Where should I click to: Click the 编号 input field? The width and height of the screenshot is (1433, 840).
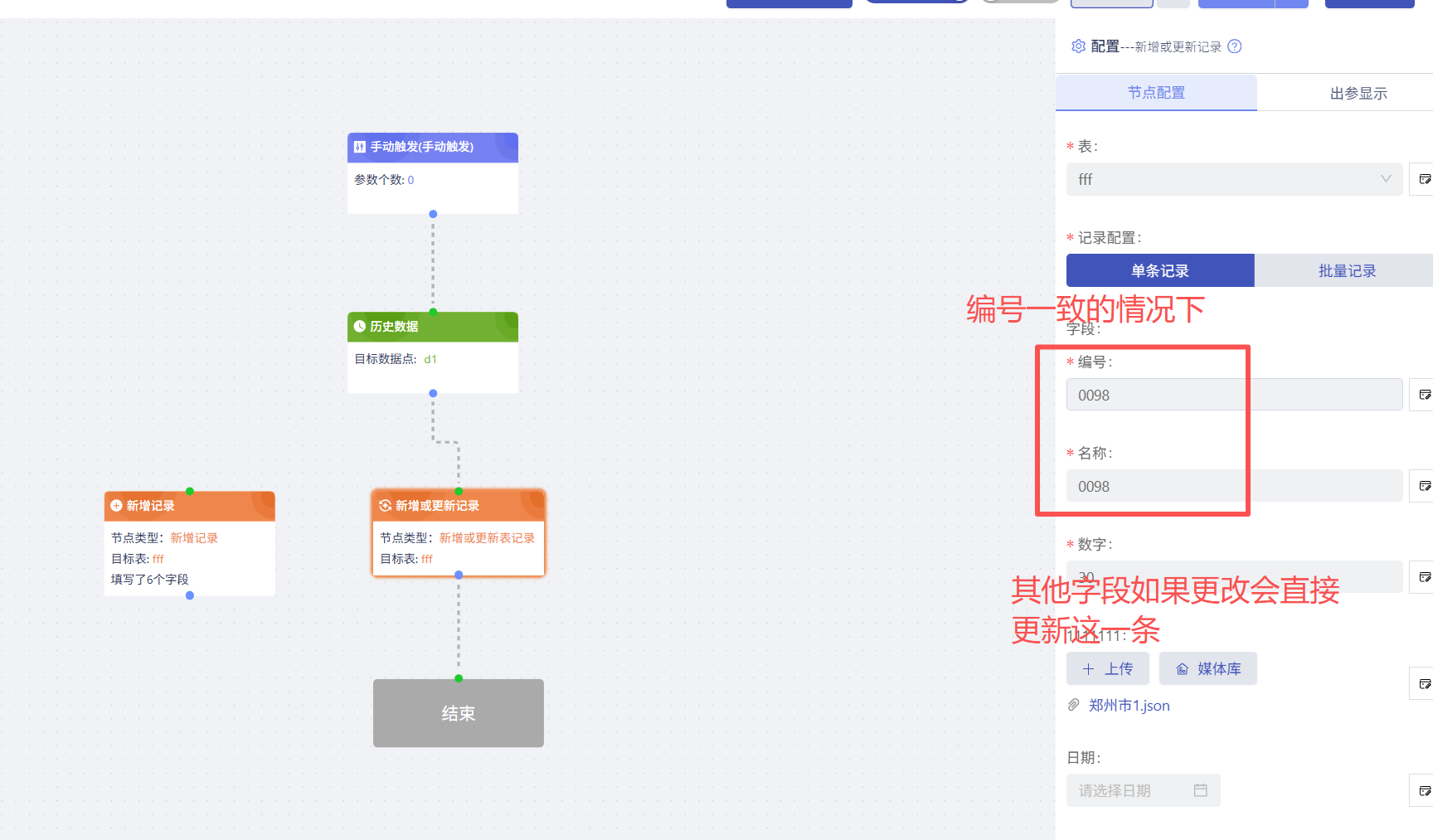click(x=1234, y=395)
